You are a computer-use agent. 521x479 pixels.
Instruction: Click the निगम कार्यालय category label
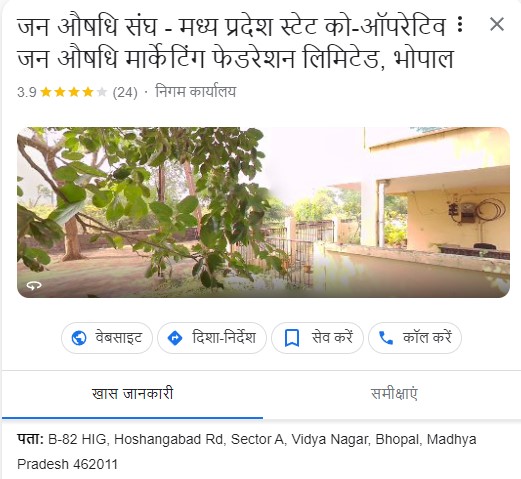196,92
